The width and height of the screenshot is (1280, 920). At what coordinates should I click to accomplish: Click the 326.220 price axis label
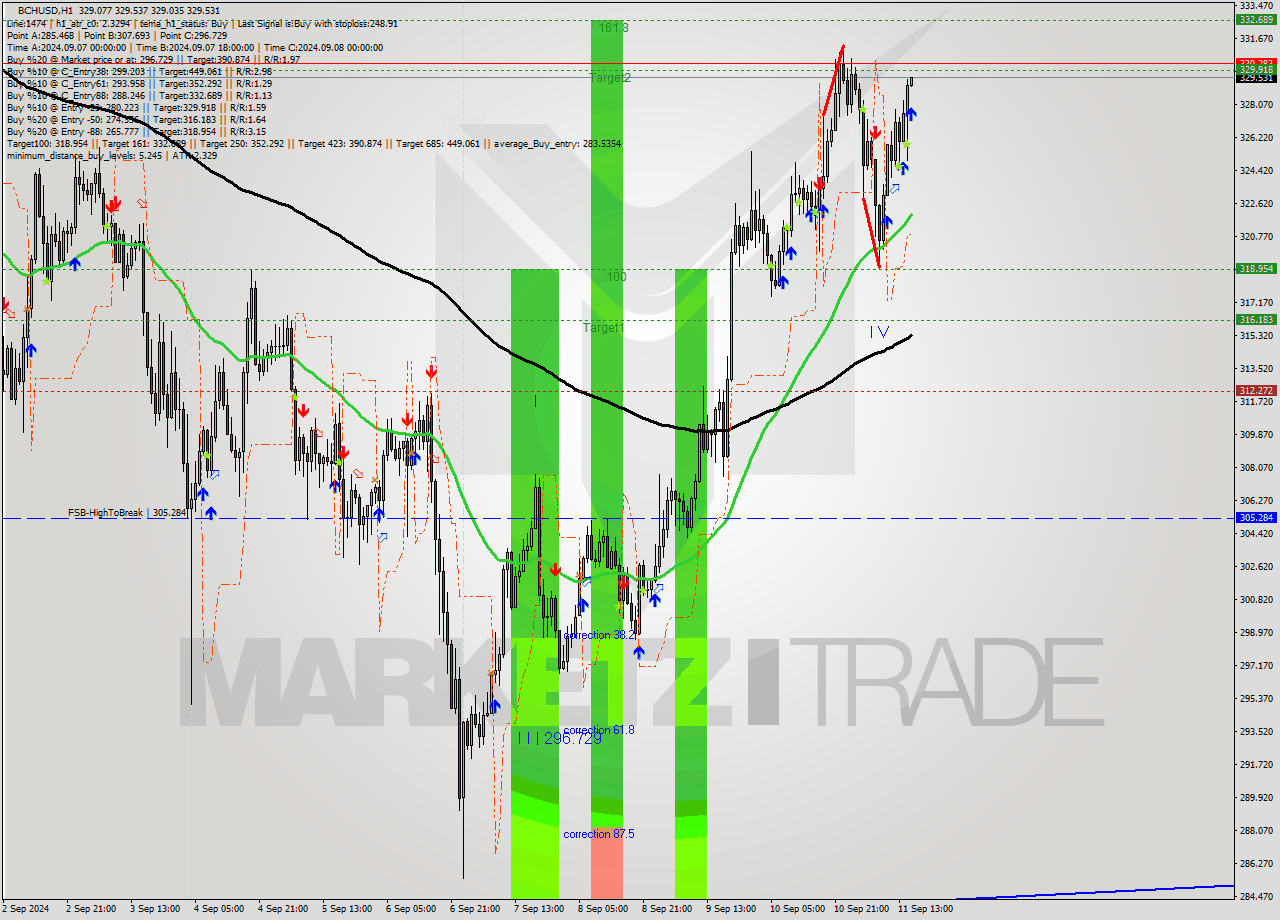1256,138
